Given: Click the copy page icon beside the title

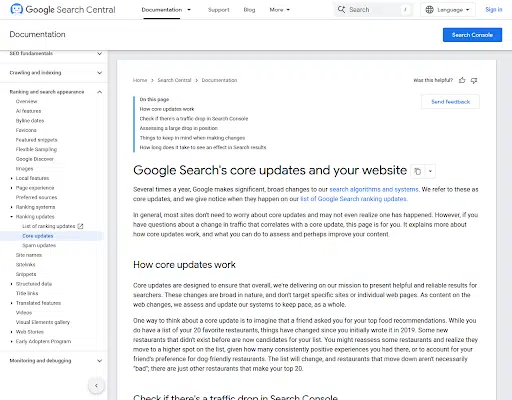Looking at the screenshot, I should (x=417, y=171).
